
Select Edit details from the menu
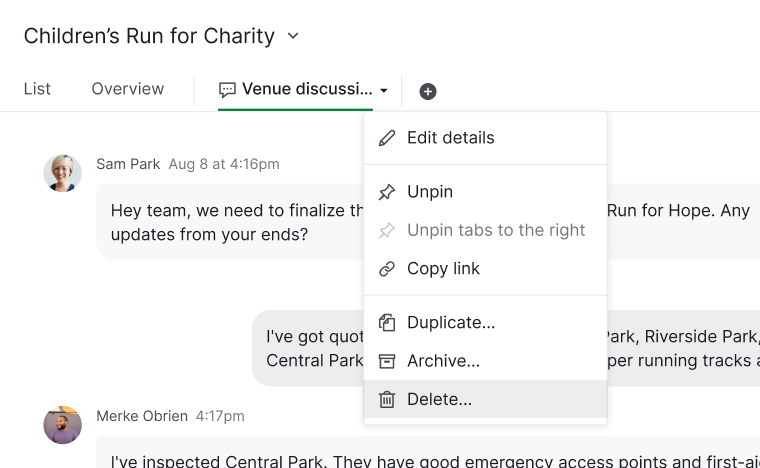pyautogui.click(x=485, y=138)
